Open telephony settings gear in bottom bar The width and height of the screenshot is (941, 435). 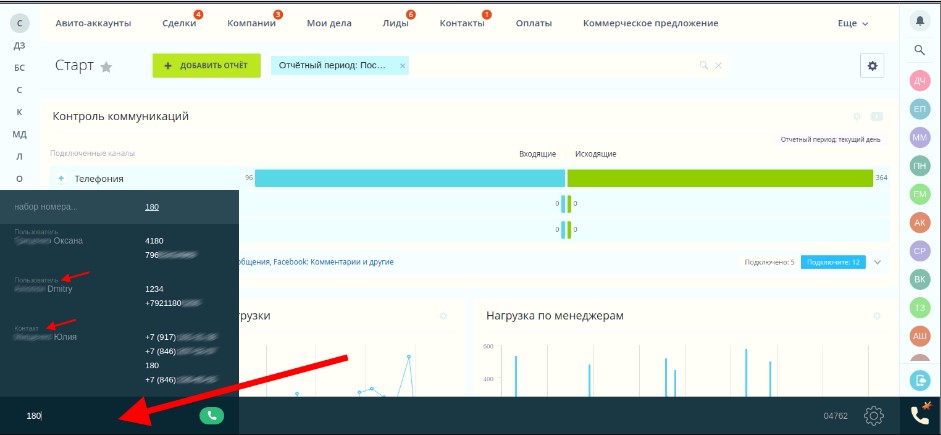(x=874, y=415)
